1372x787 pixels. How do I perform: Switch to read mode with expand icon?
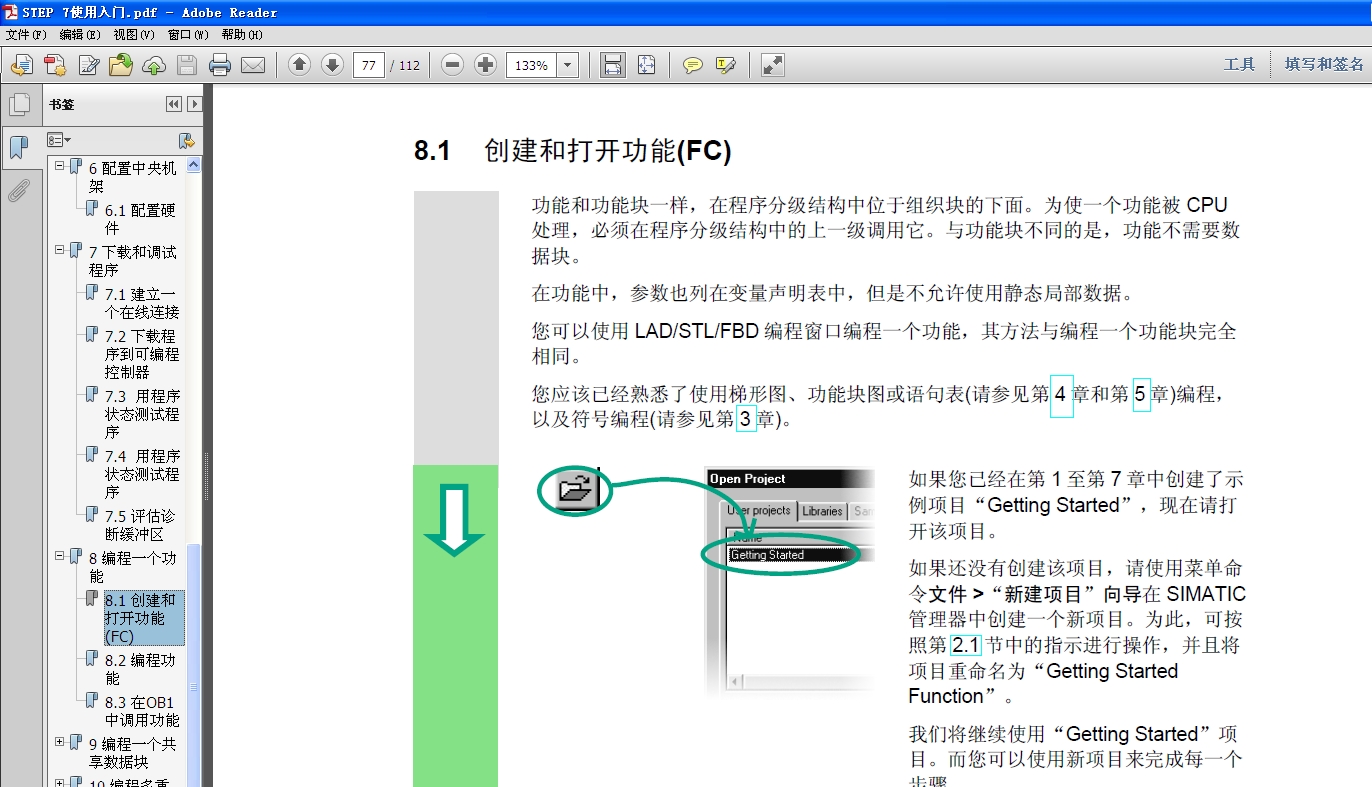pos(772,65)
